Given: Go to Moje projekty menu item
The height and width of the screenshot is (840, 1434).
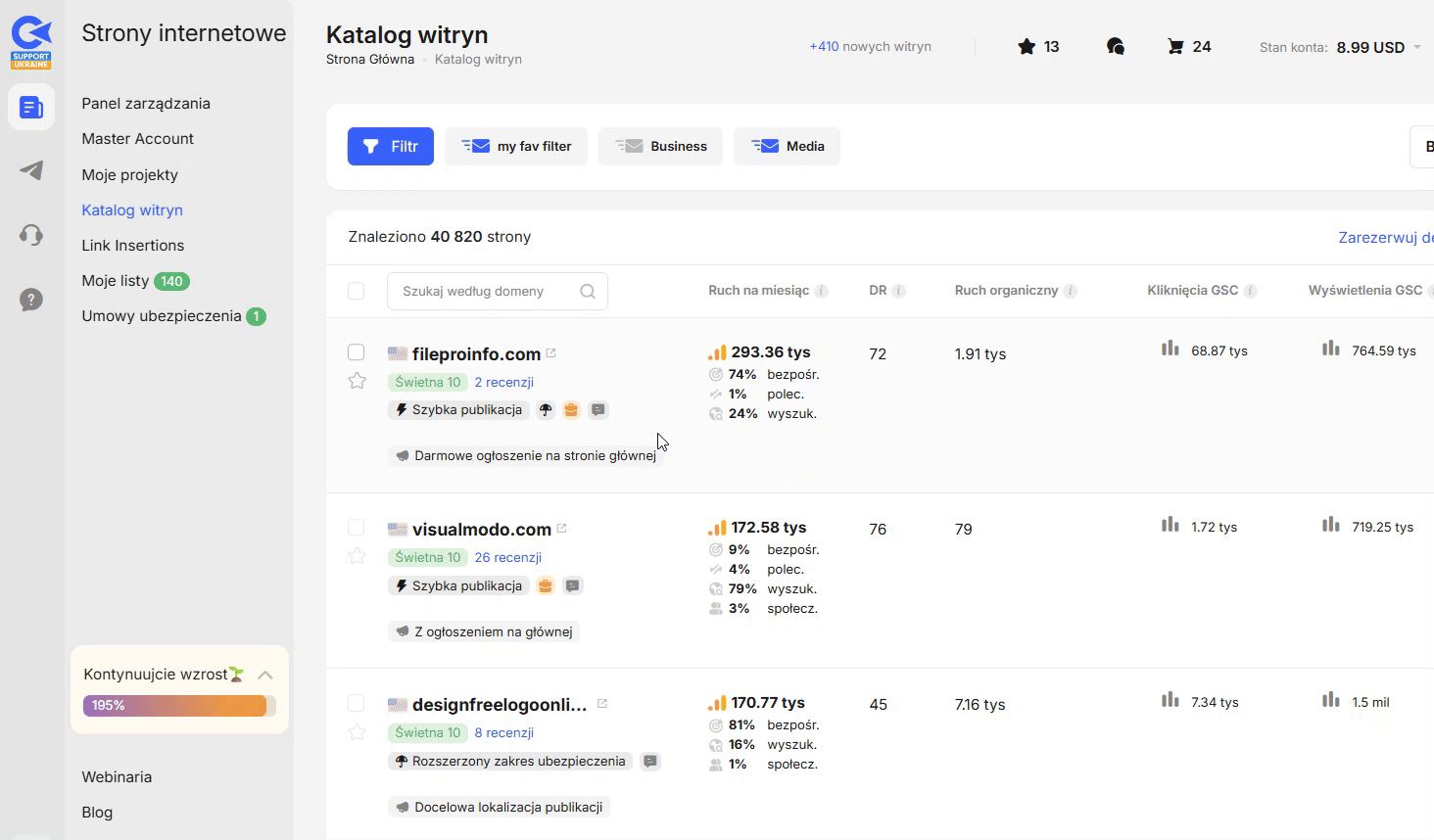Looking at the screenshot, I should click(x=129, y=174).
